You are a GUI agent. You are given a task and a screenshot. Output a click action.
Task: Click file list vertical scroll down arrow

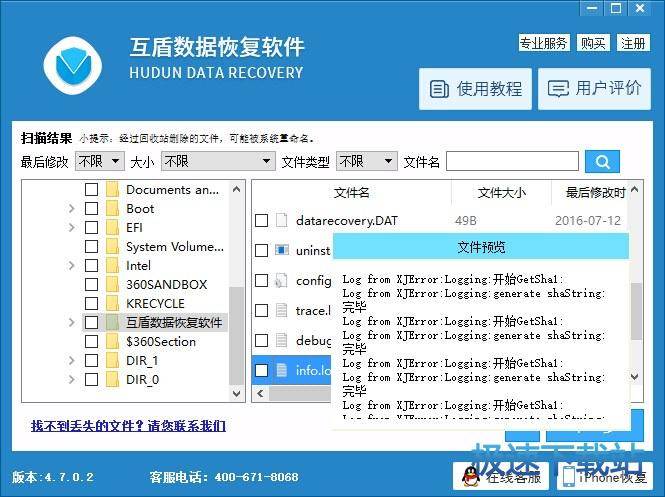[x=635, y=376]
